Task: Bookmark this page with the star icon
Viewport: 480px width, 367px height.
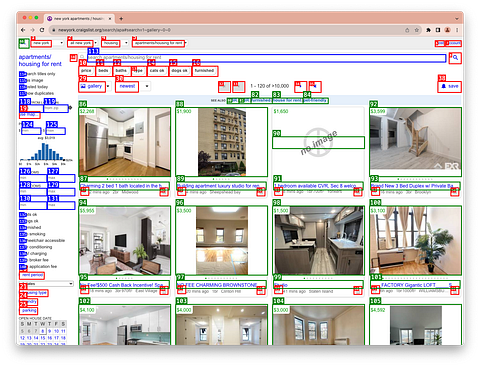Action: pos(417,30)
